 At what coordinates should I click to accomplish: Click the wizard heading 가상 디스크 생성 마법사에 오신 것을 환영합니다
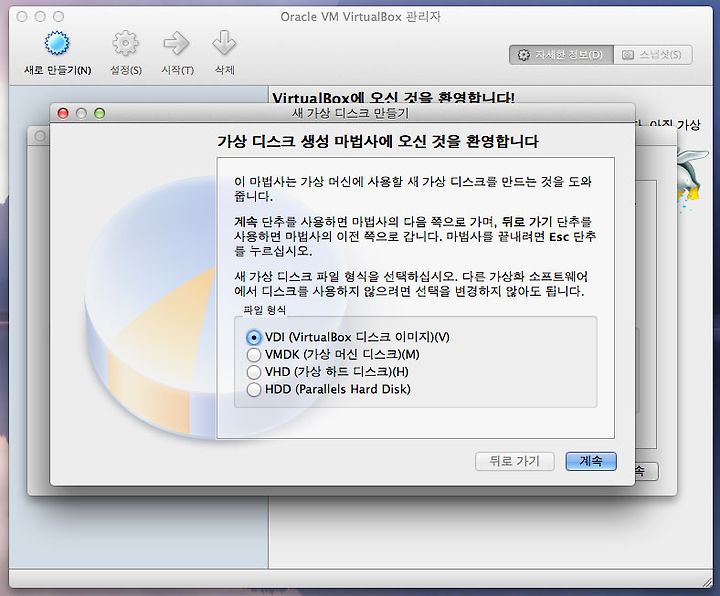pyautogui.click(x=377, y=141)
